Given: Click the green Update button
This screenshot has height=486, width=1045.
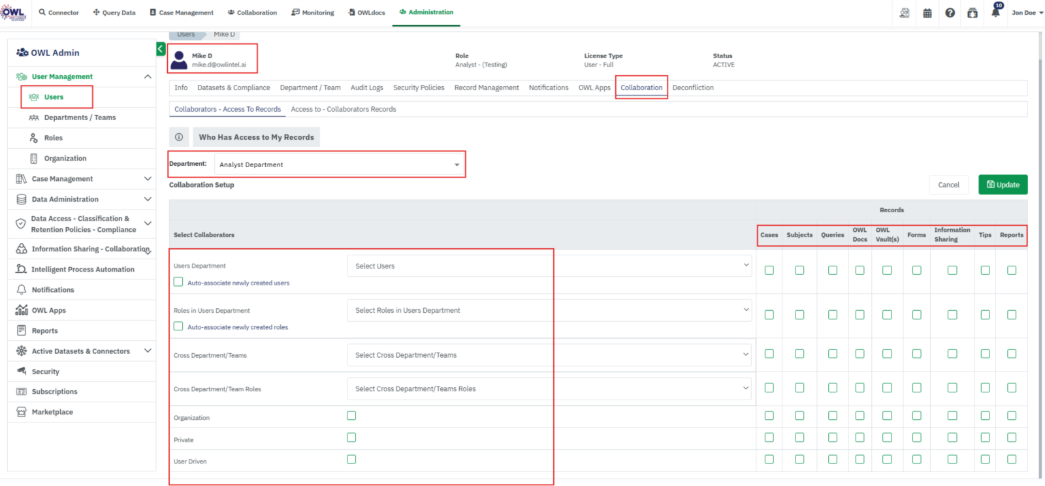Looking at the screenshot, I should click(1002, 185).
